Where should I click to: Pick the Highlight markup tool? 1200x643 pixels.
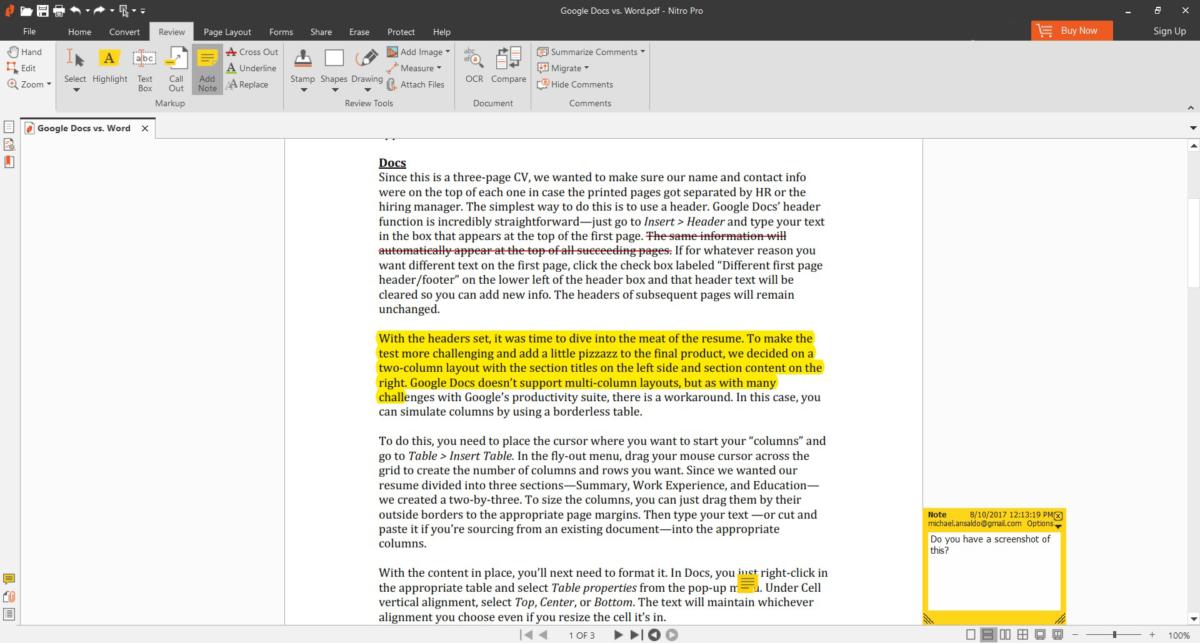[110, 66]
